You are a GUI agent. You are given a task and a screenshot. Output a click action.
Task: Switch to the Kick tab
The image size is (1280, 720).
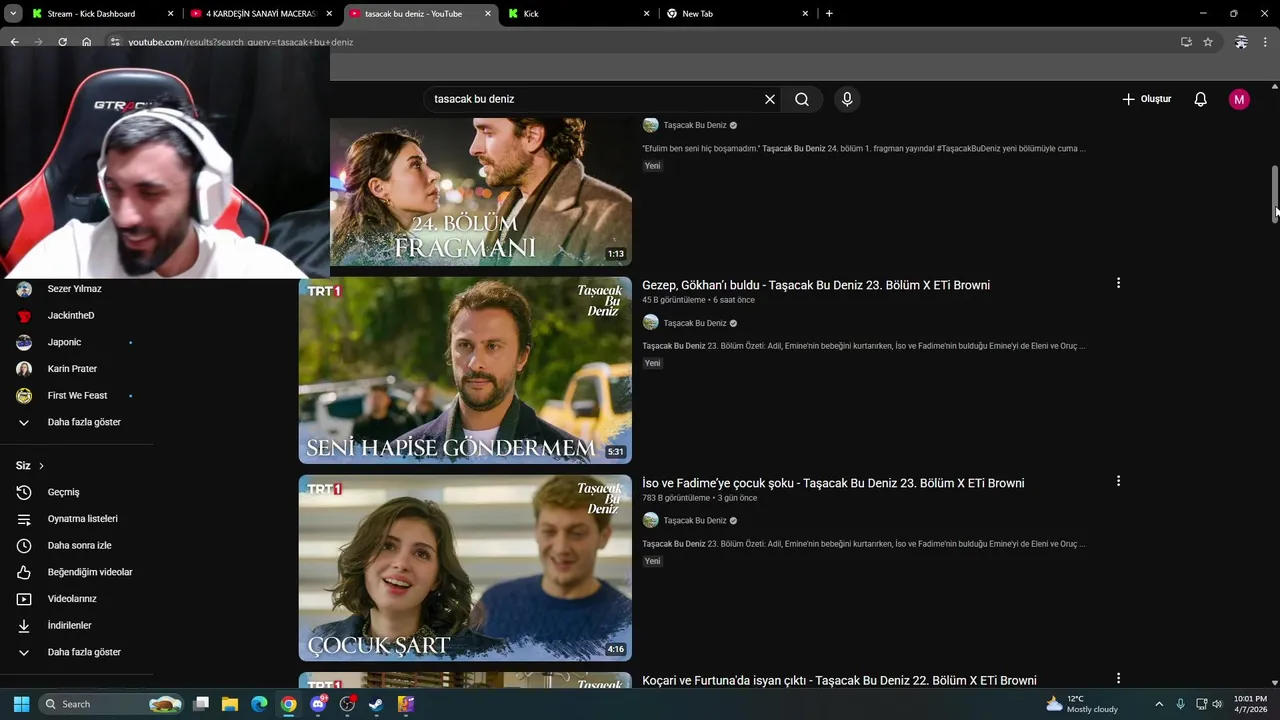(x=580, y=14)
